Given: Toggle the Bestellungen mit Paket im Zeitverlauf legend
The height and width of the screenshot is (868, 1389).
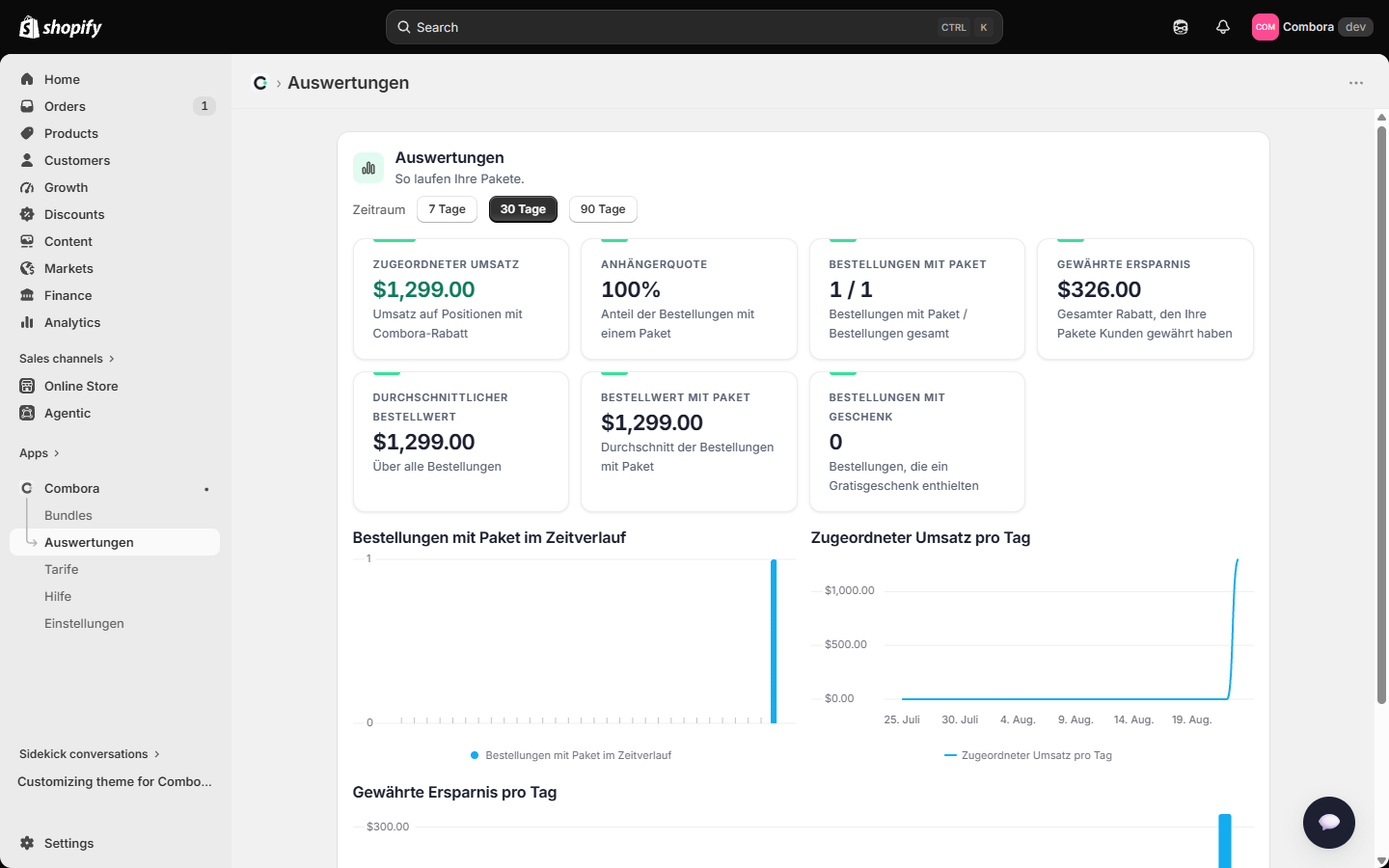Looking at the screenshot, I should 570,755.
